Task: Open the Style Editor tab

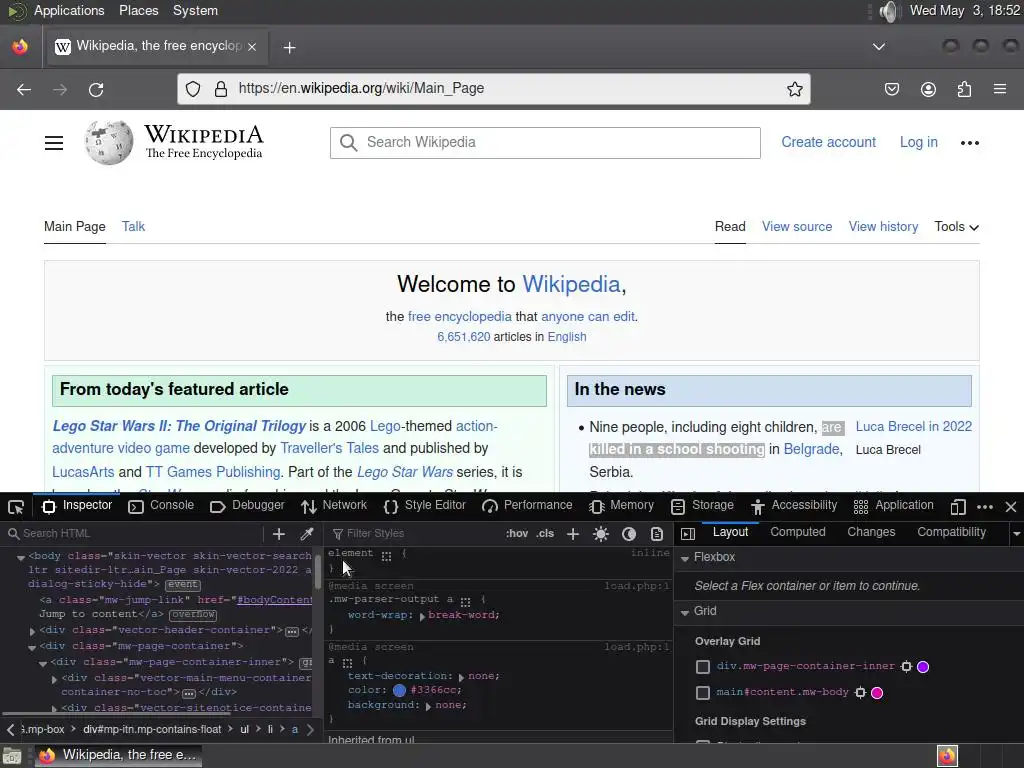Action: pyautogui.click(x=424, y=505)
